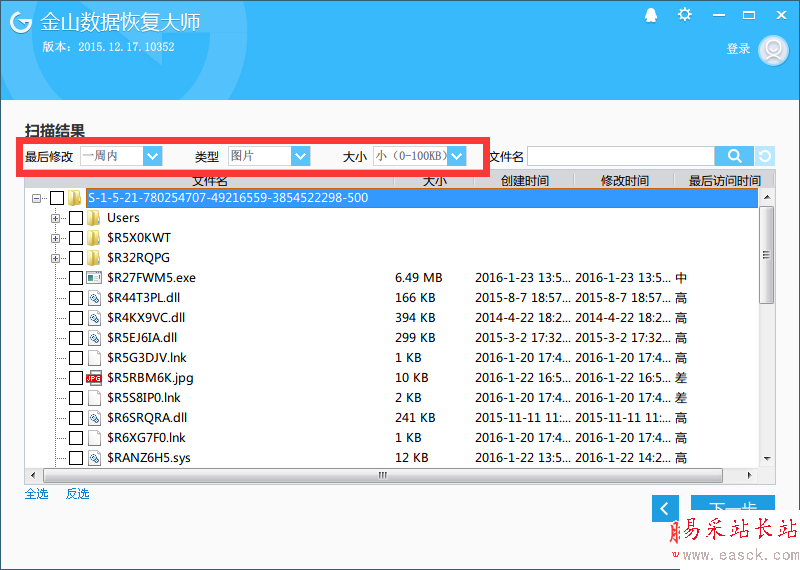Tick checkbox for $R6SRQRA.dll
This screenshot has width=800, height=570.
tap(76, 418)
